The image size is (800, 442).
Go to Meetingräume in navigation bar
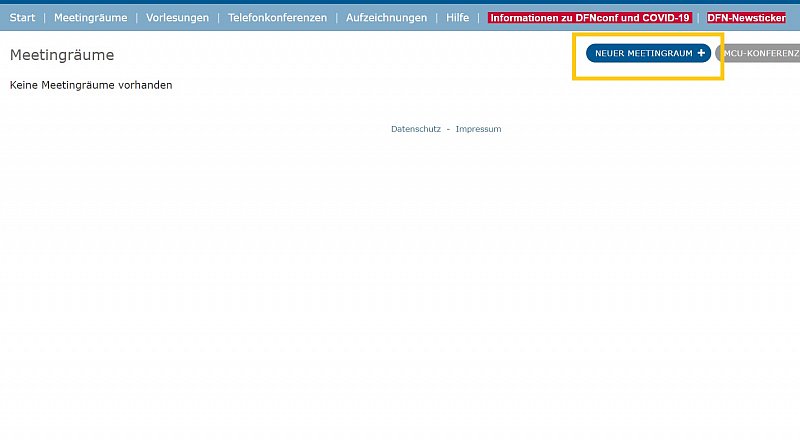coord(91,18)
